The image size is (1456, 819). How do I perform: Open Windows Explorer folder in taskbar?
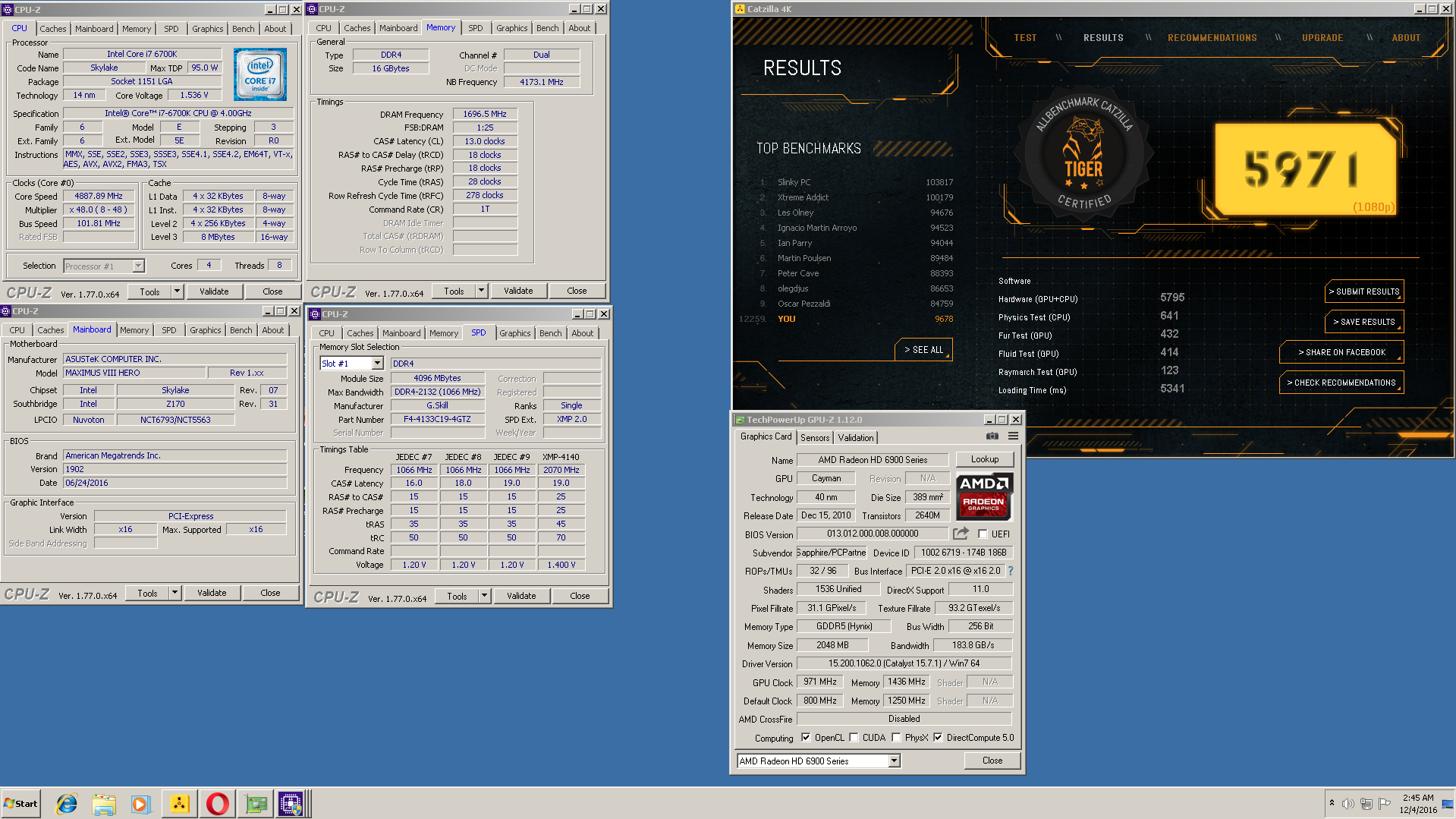click(104, 804)
